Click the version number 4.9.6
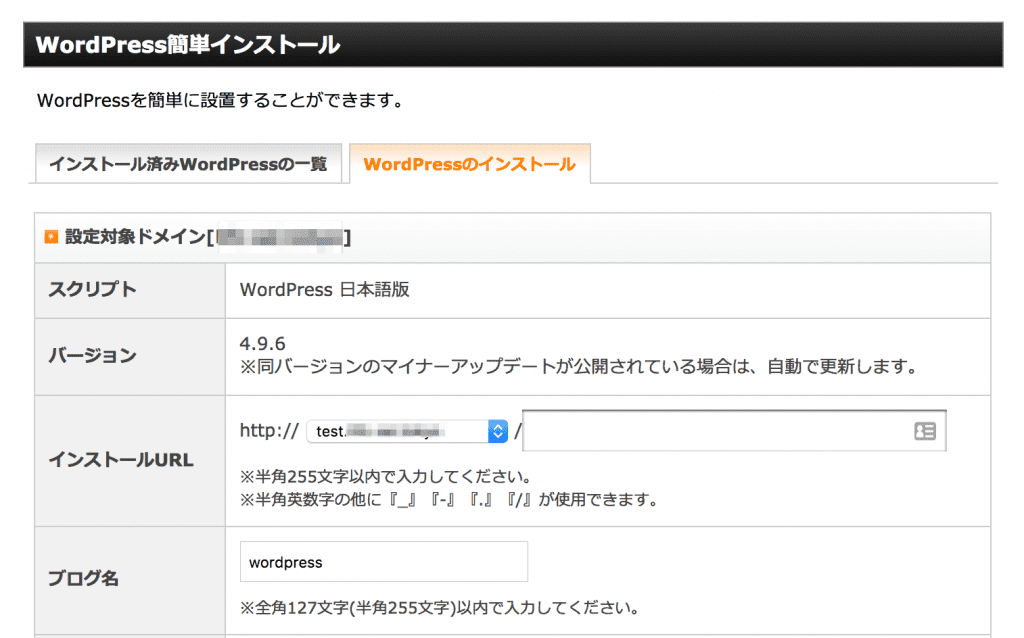Viewport: 1024px width, 638px height. (263, 343)
